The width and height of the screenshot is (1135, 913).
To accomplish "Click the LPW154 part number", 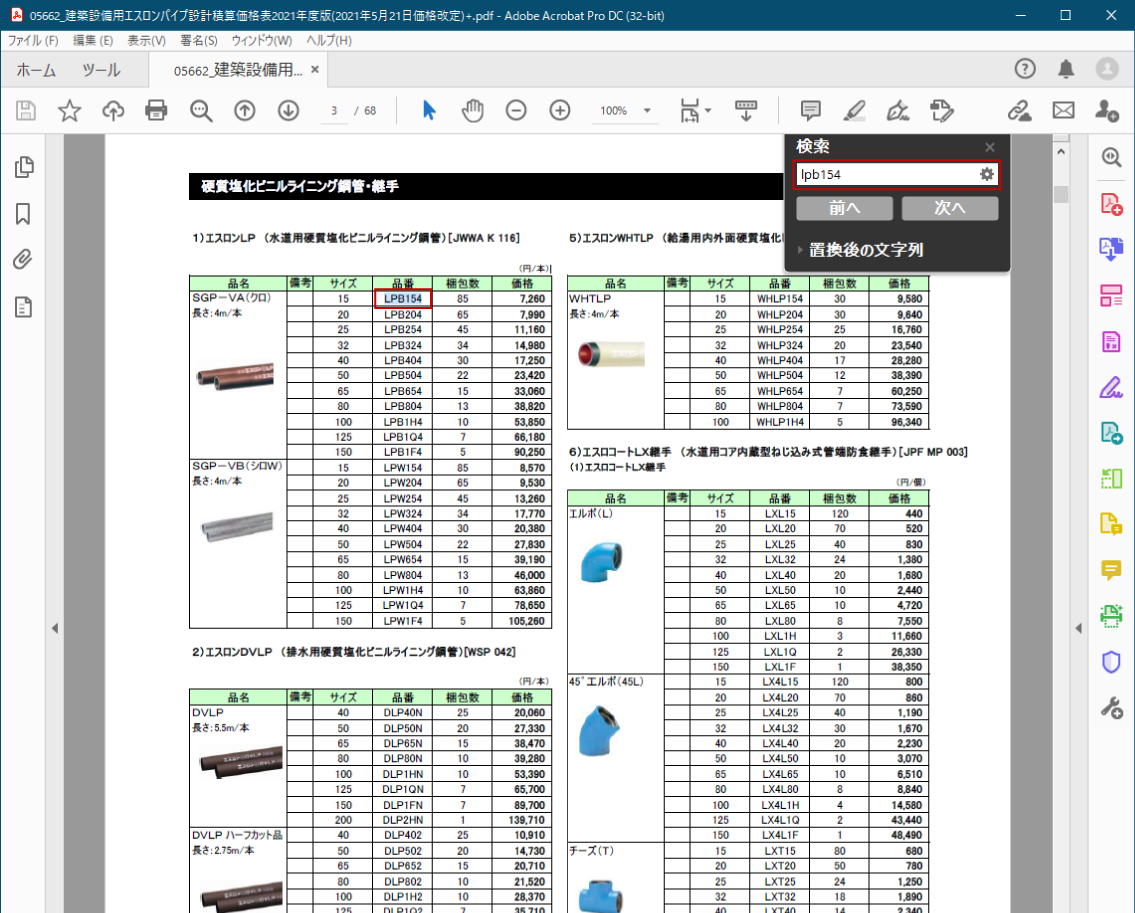I will 402,468.
